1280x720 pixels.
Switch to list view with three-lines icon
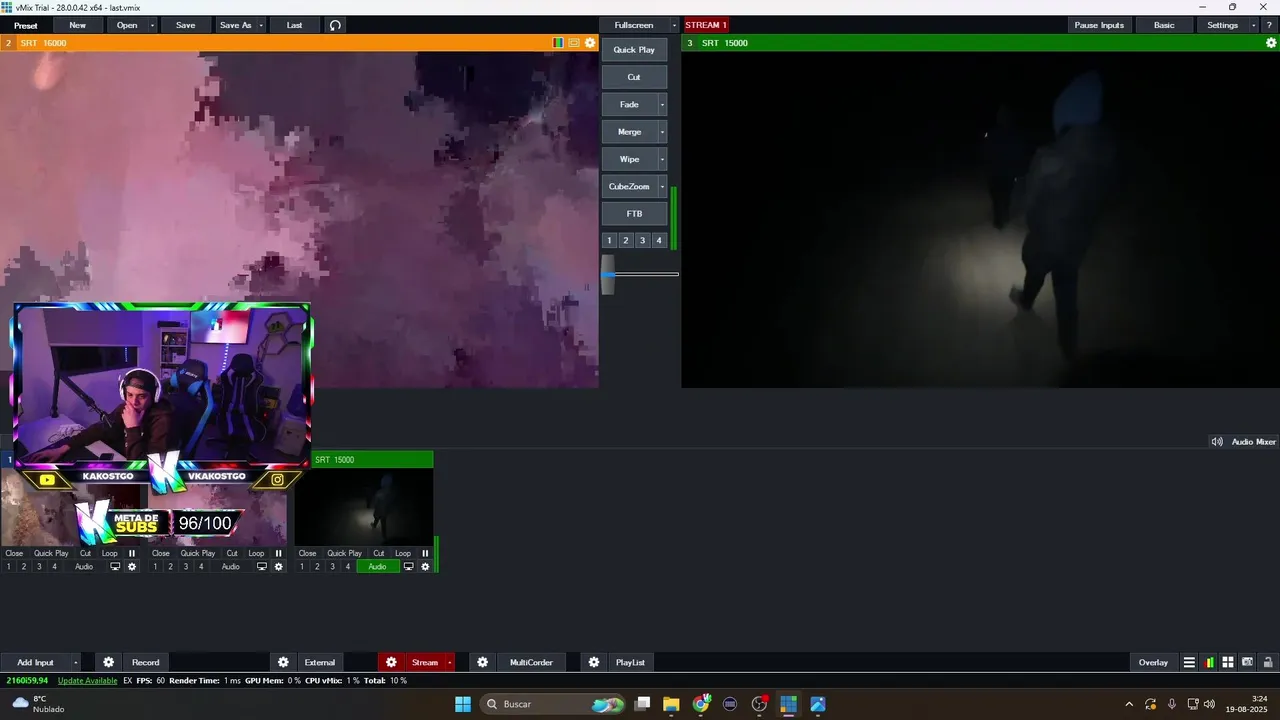[x=1189, y=662]
